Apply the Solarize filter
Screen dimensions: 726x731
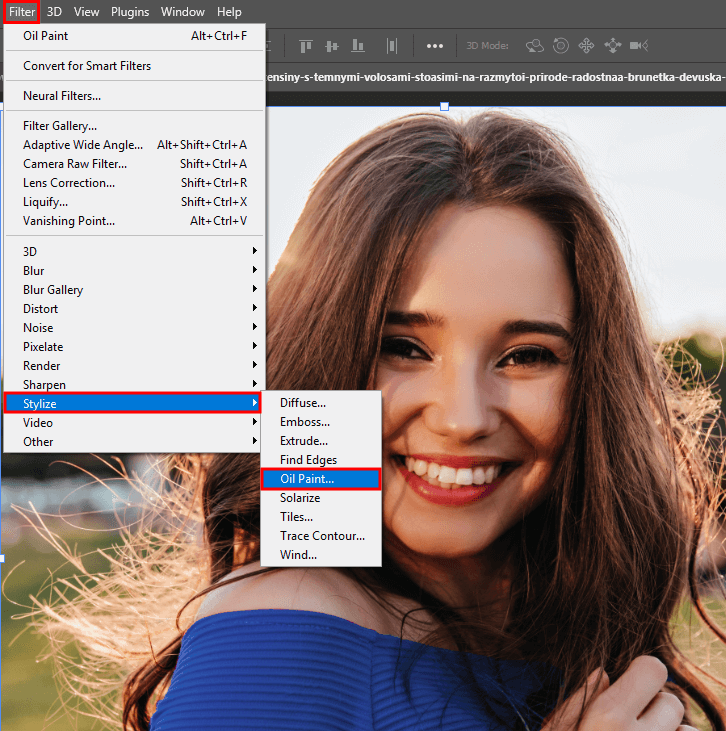click(x=321, y=498)
